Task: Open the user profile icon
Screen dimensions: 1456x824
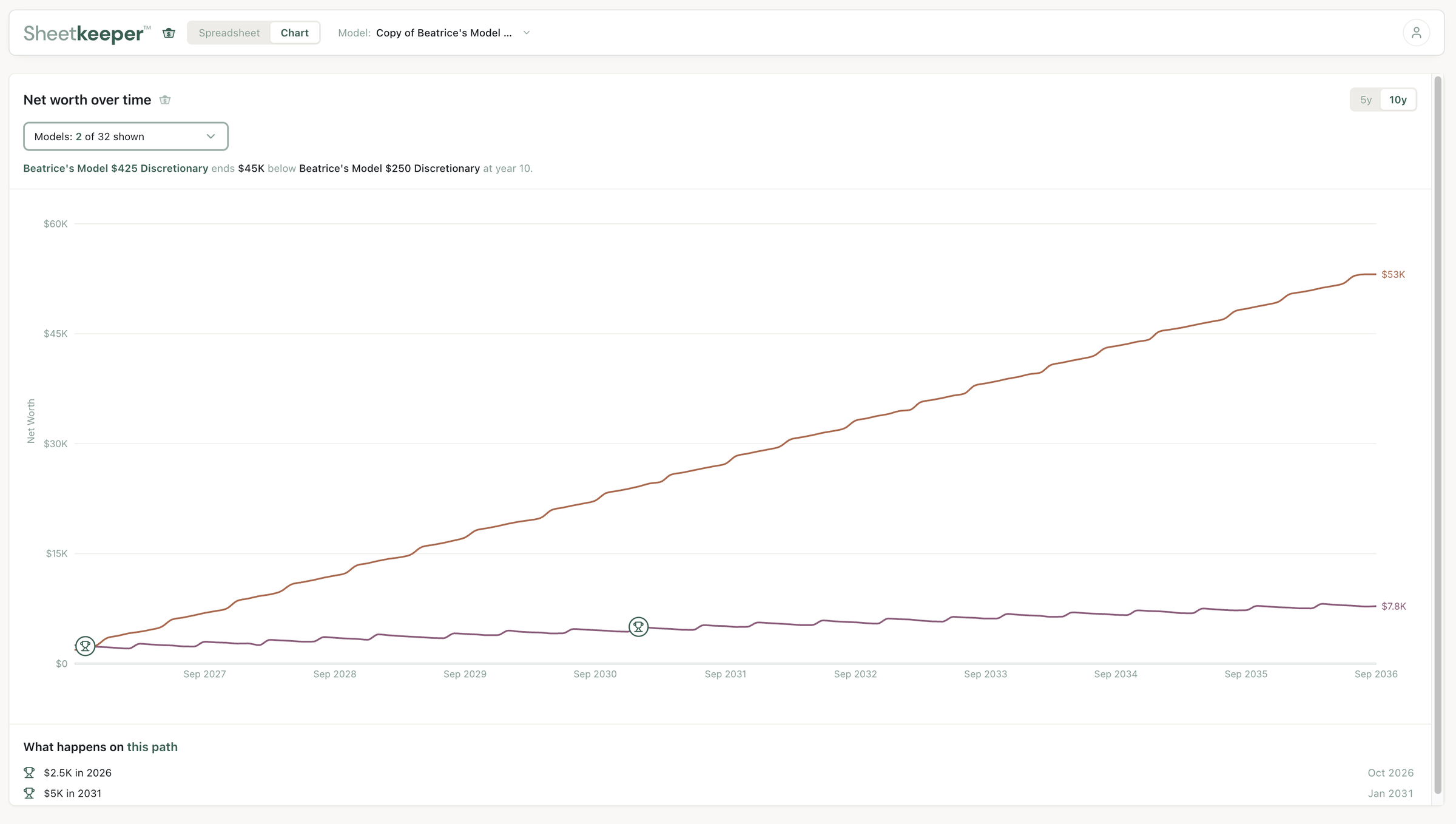Action: (x=1416, y=33)
